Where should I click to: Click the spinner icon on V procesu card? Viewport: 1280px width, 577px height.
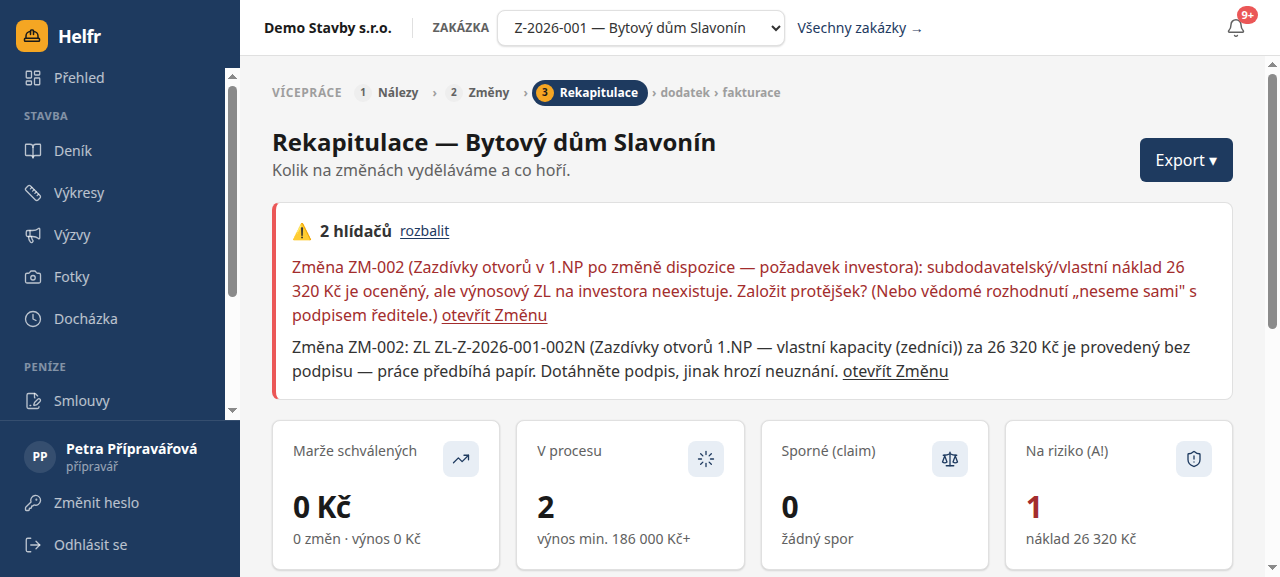706,459
